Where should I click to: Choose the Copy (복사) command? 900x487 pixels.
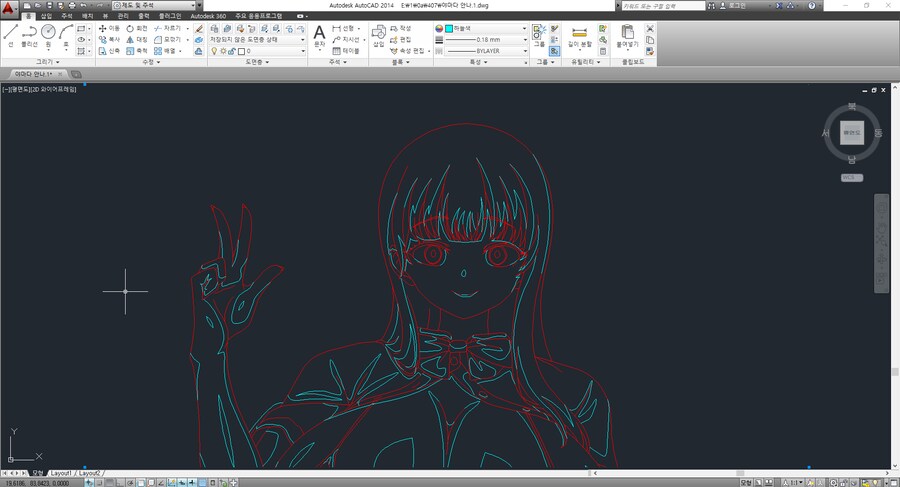109,40
